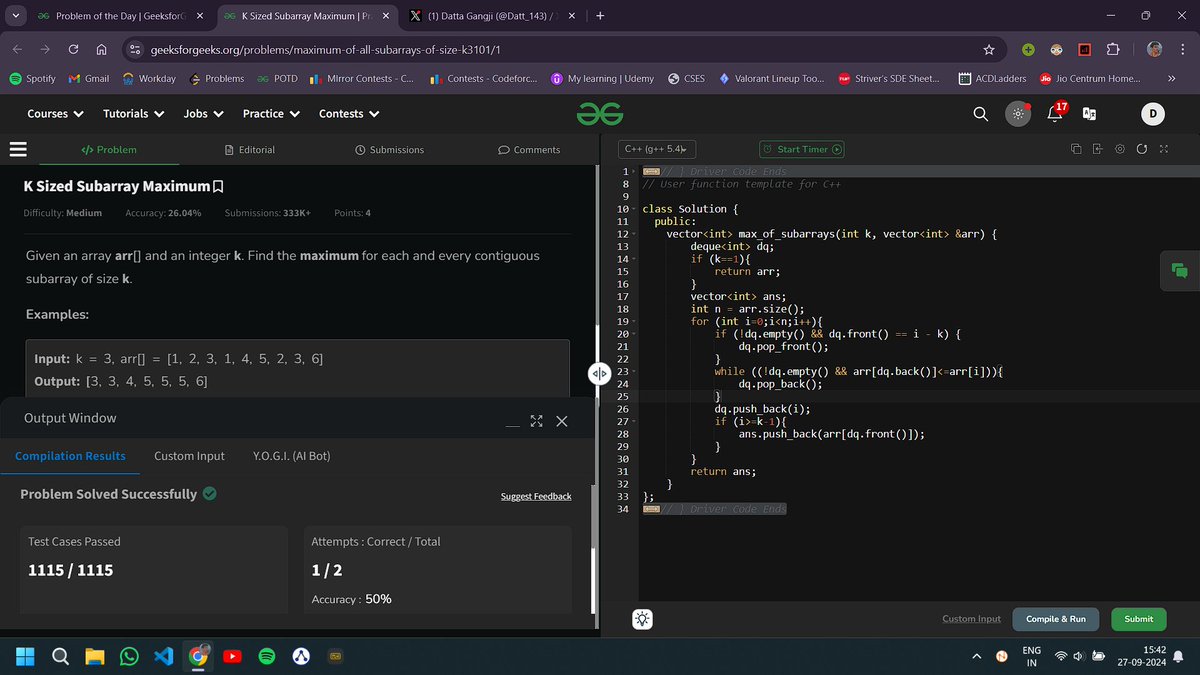Click the Suggest Feedback link
The height and width of the screenshot is (675, 1200).
pyautogui.click(x=536, y=496)
